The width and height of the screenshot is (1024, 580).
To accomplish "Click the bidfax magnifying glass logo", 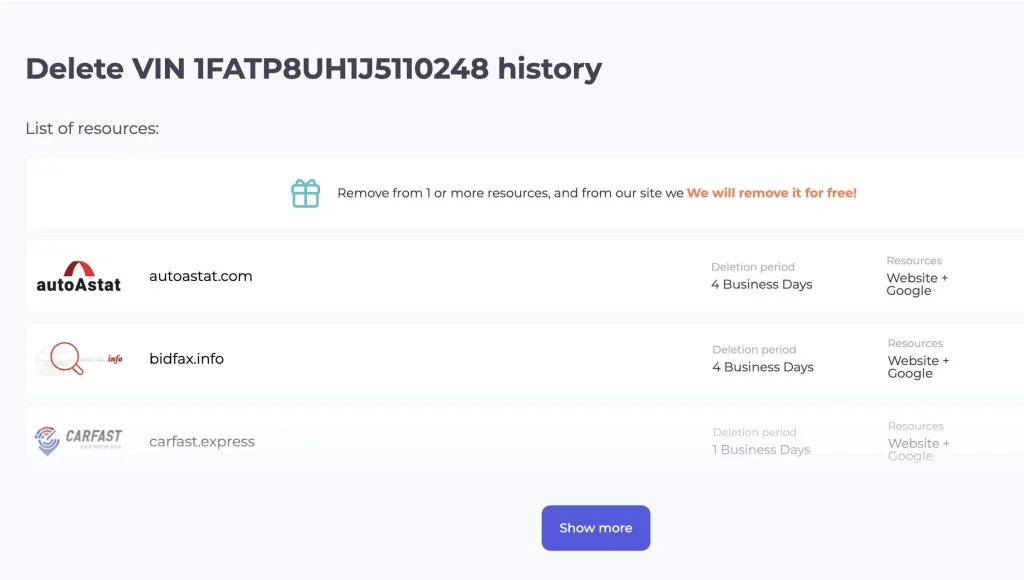I will click(x=78, y=359).
